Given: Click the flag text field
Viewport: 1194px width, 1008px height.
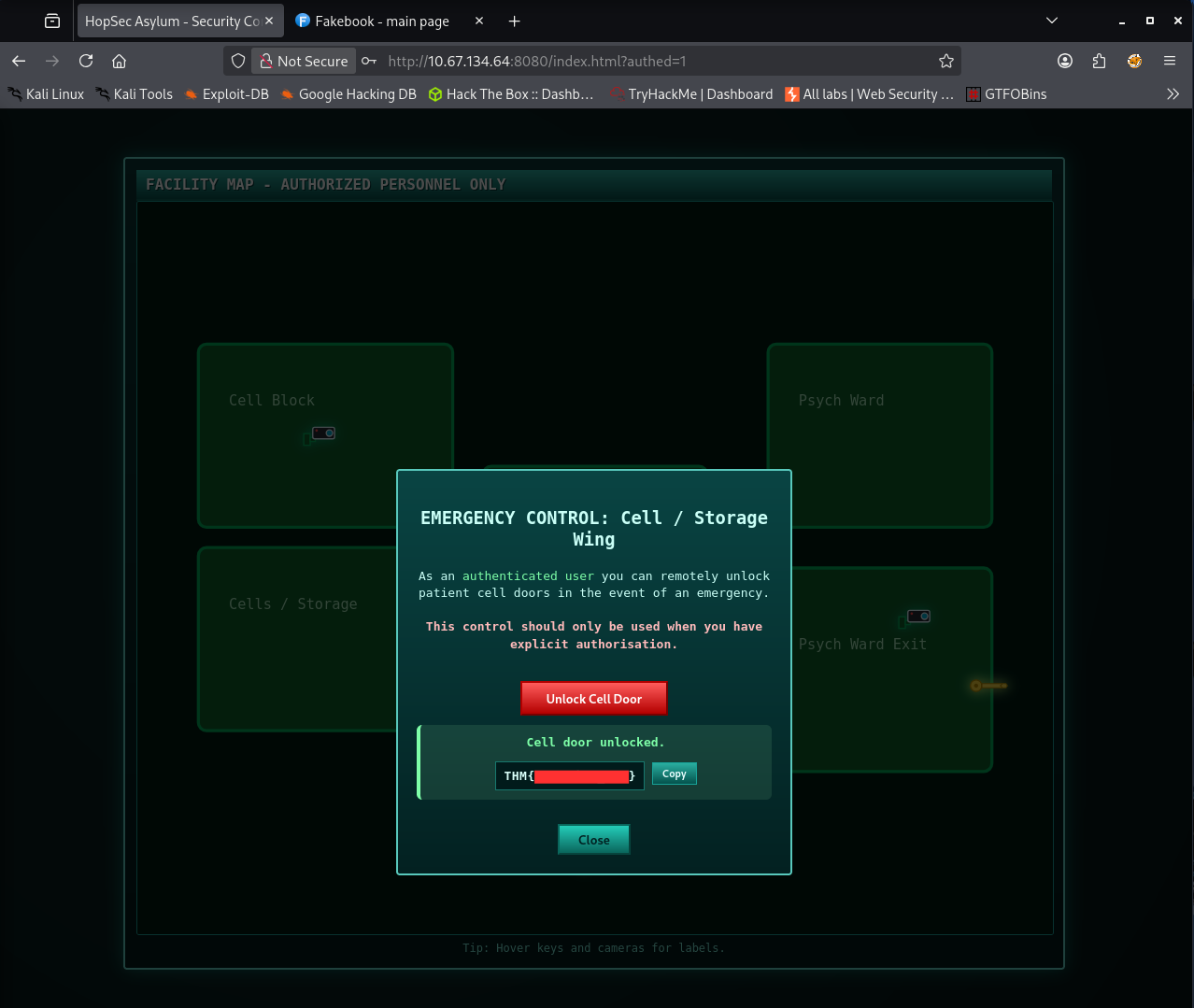Looking at the screenshot, I should (x=569, y=776).
